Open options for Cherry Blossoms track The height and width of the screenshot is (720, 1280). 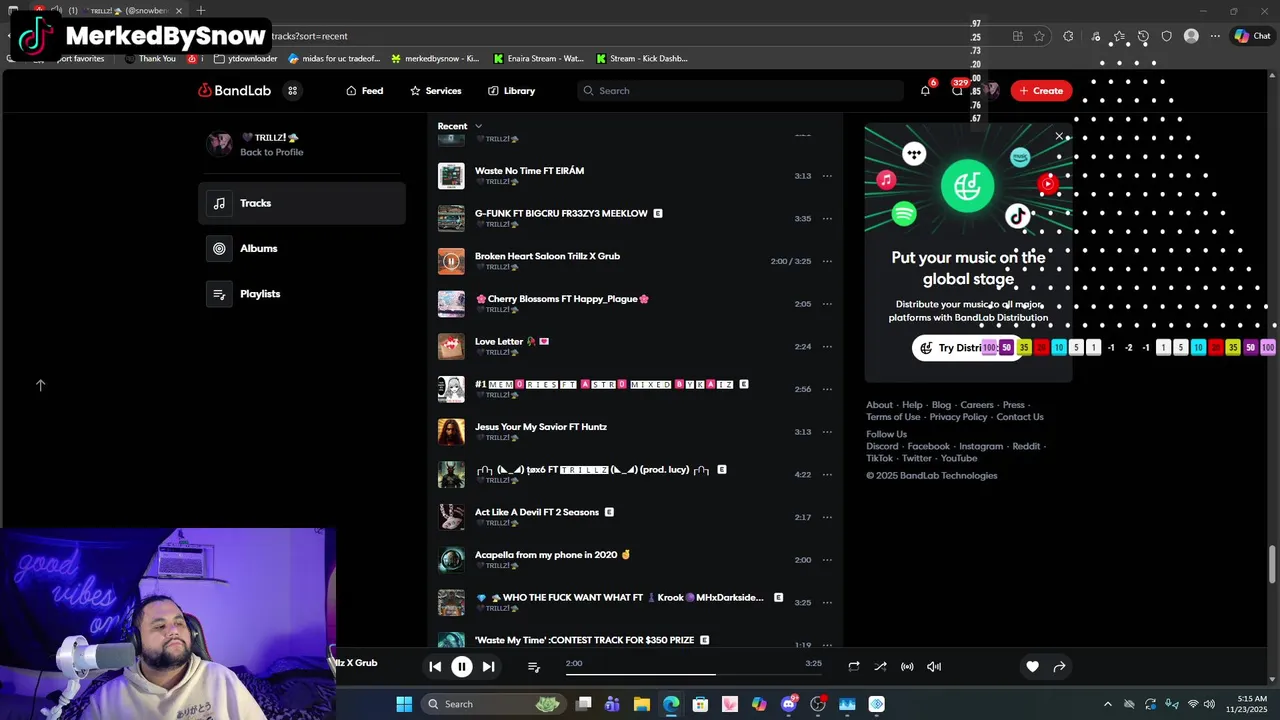coord(827,304)
